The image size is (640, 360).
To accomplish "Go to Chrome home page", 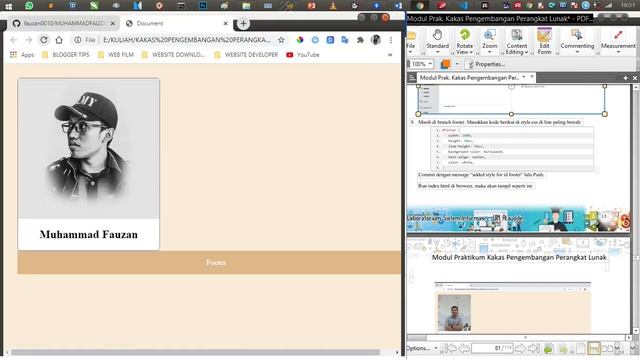I will click(x=59, y=40).
